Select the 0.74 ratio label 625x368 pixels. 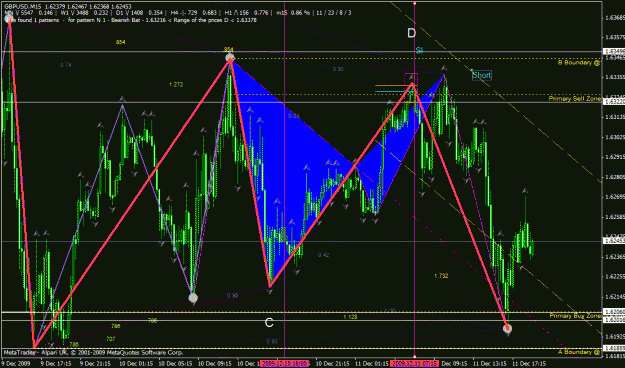coord(65,65)
